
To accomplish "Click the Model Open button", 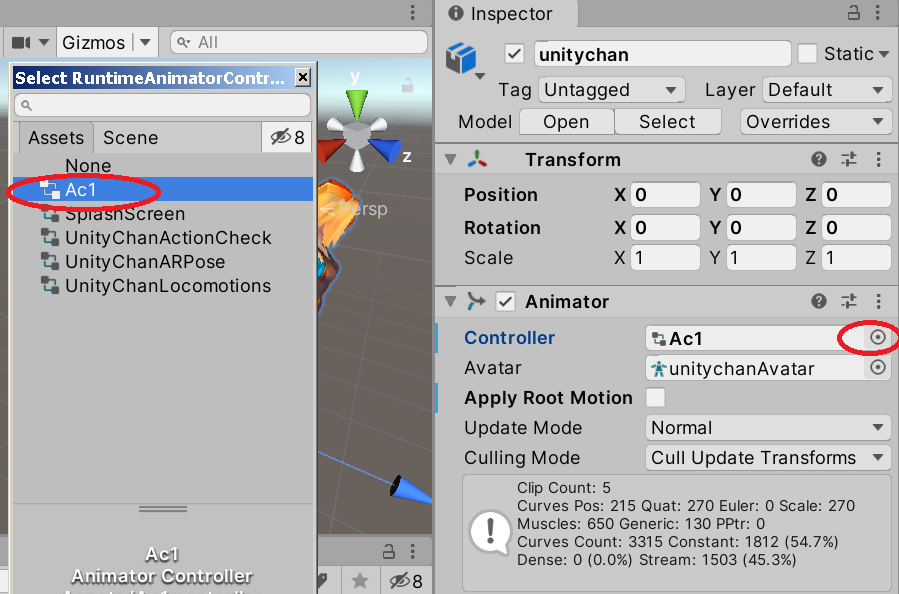I will (566, 122).
